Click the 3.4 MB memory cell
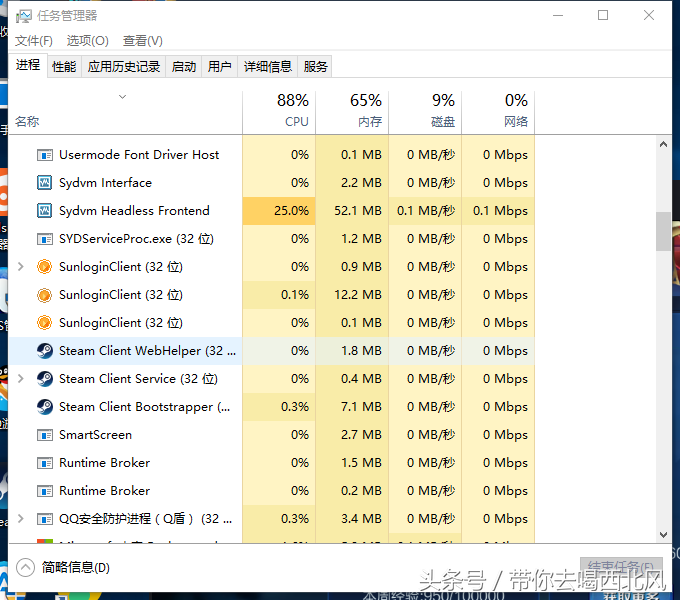Screen dimensions: 680x600 coord(352,519)
